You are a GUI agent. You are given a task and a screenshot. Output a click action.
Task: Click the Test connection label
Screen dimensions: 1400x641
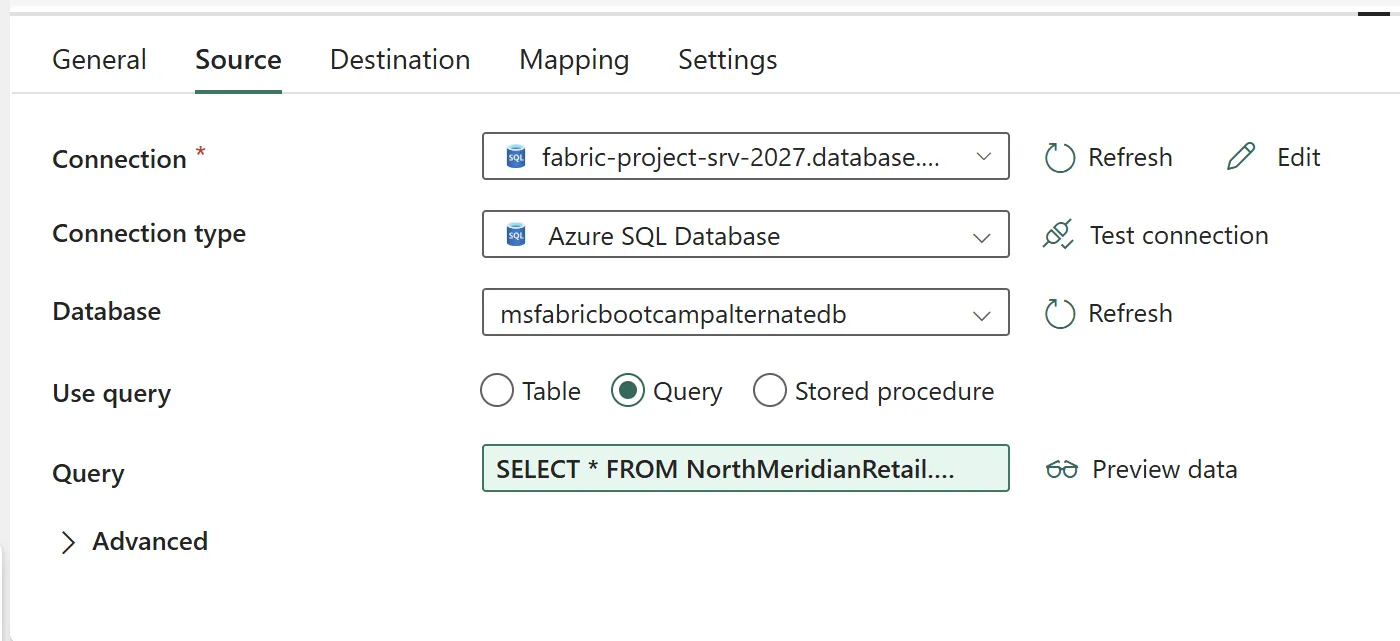tap(1179, 235)
